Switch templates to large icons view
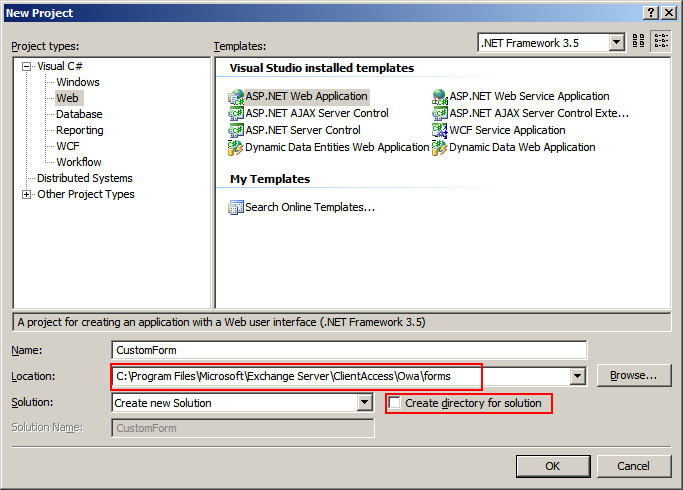Image resolution: width=683 pixels, height=490 pixels. (x=638, y=41)
